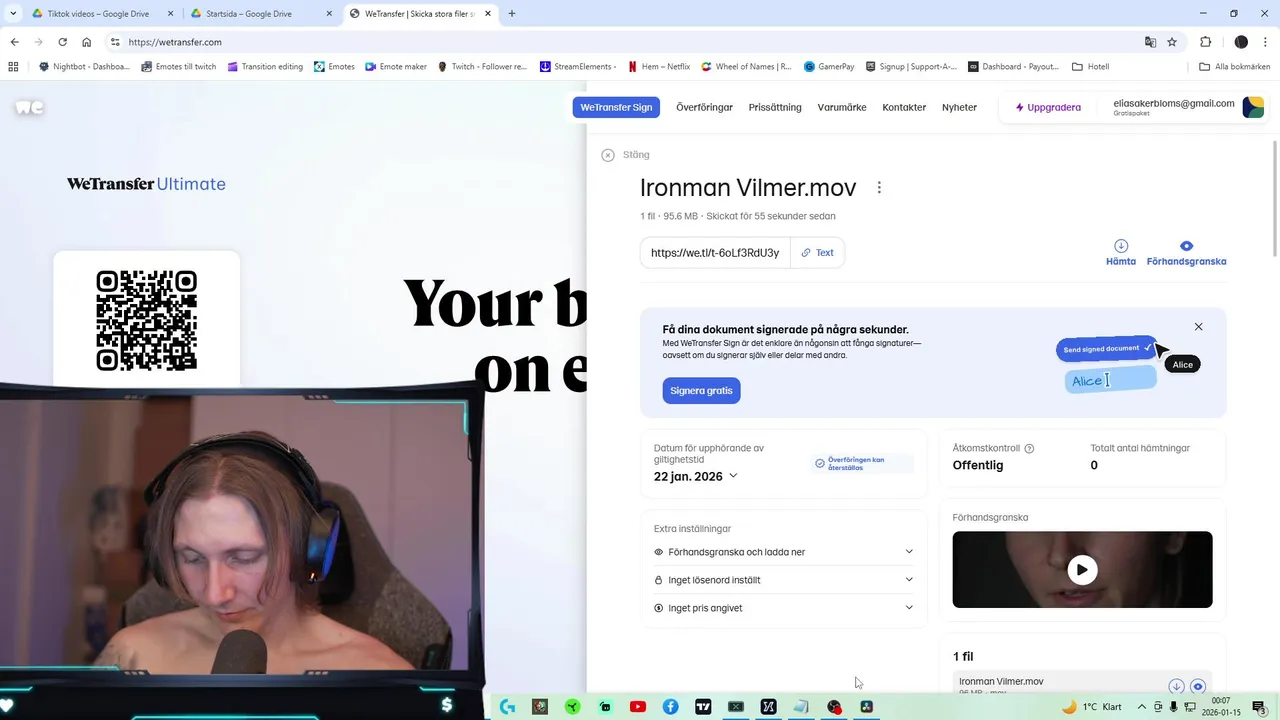Open the Transition editing bookmark
This screenshot has width=1280, height=720.
click(263, 67)
